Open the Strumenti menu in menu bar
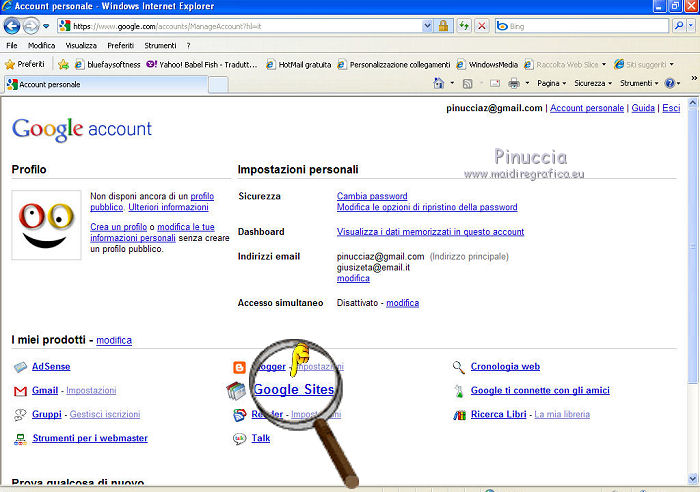 [x=160, y=46]
